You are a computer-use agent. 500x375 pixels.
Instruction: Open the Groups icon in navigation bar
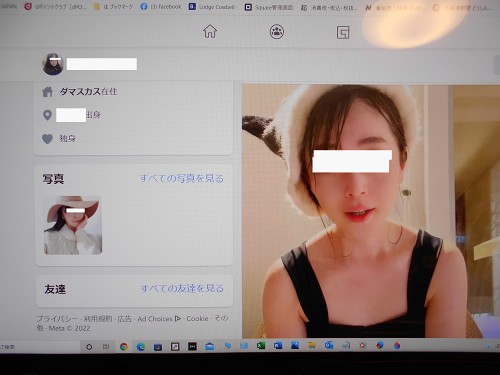[277, 32]
